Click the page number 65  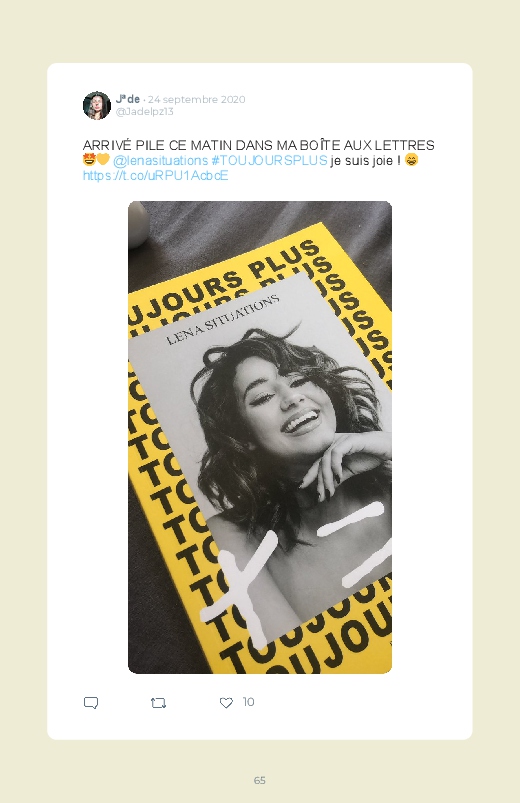[x=260, y=780]
